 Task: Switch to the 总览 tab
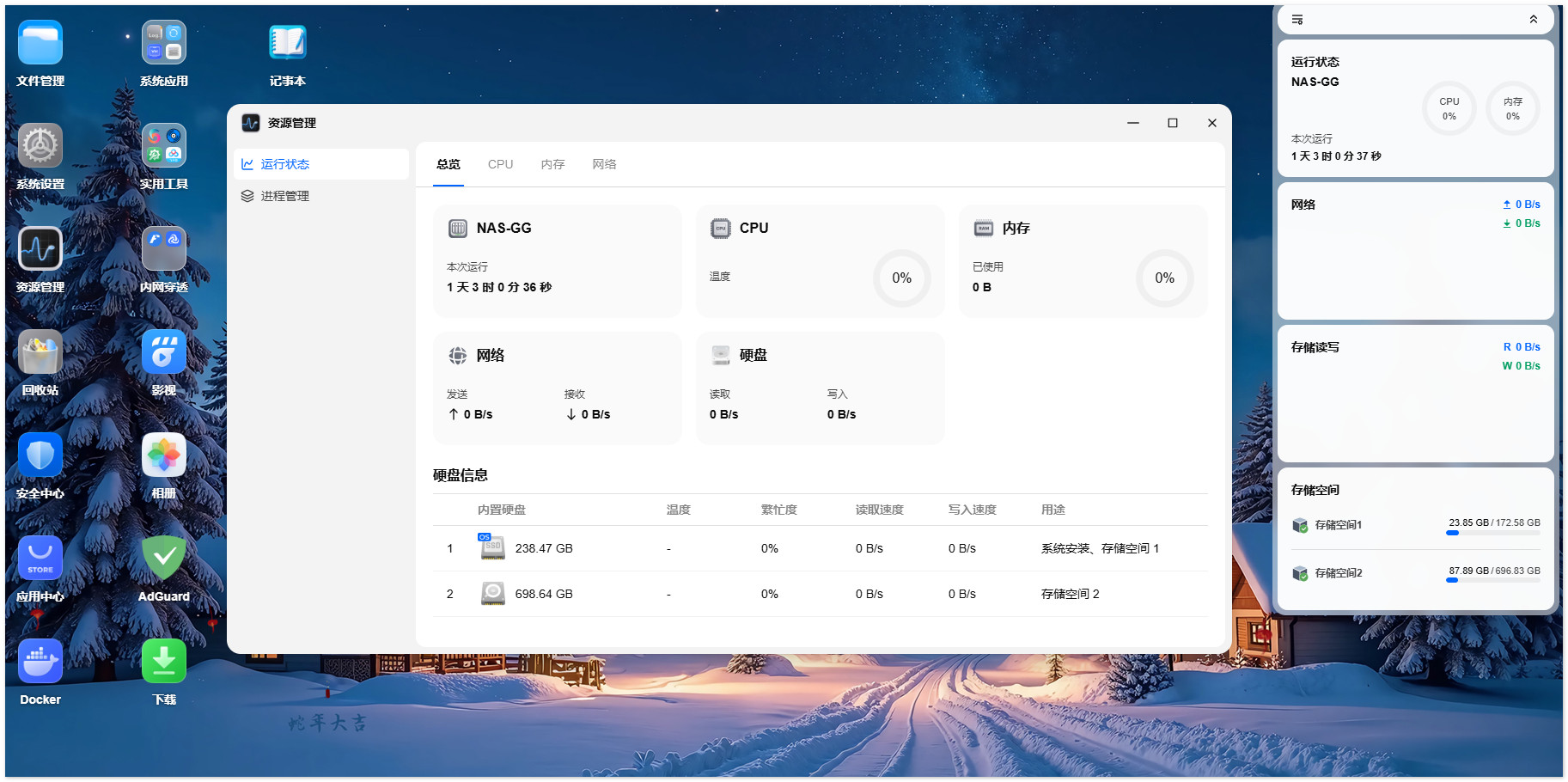(x=448, y=164)
